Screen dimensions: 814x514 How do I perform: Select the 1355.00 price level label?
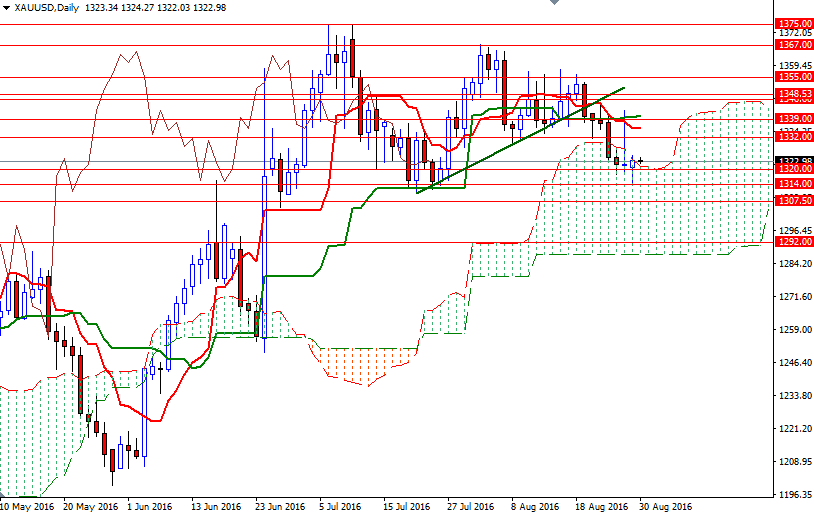pyautogui.click(x=794, y=77)
